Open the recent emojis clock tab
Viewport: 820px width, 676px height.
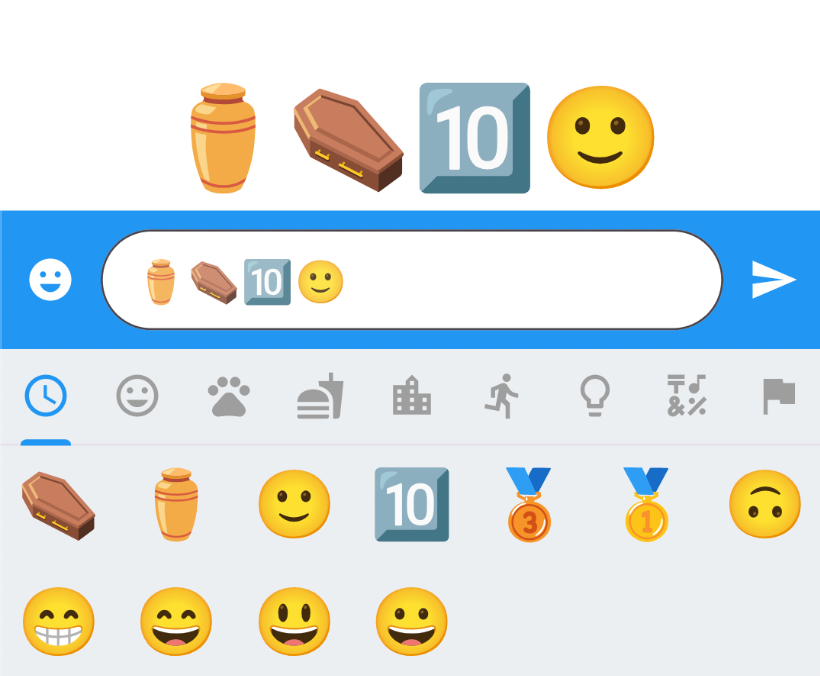tap(46, 396)
